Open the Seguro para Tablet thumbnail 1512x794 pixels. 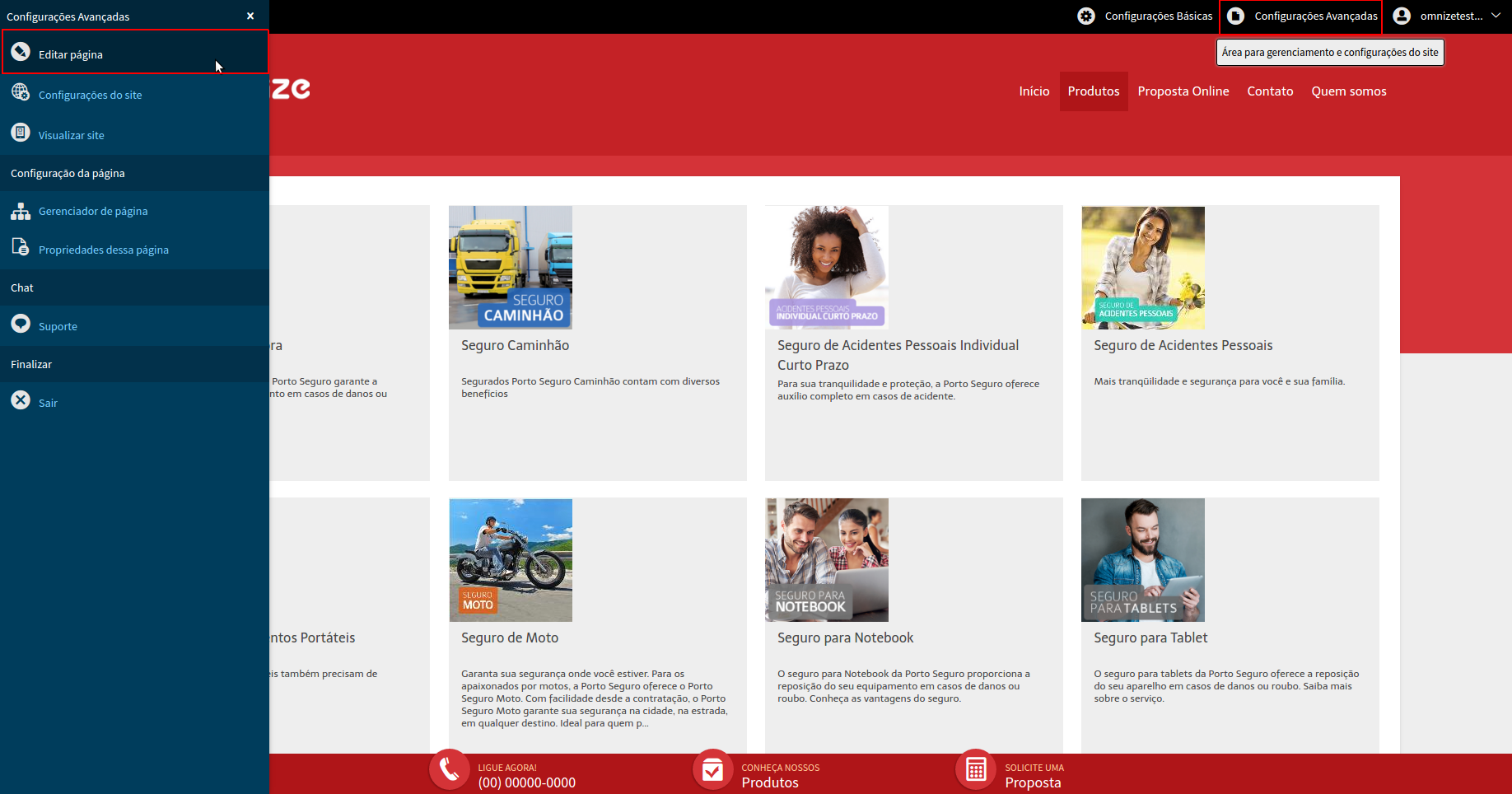1143,560
